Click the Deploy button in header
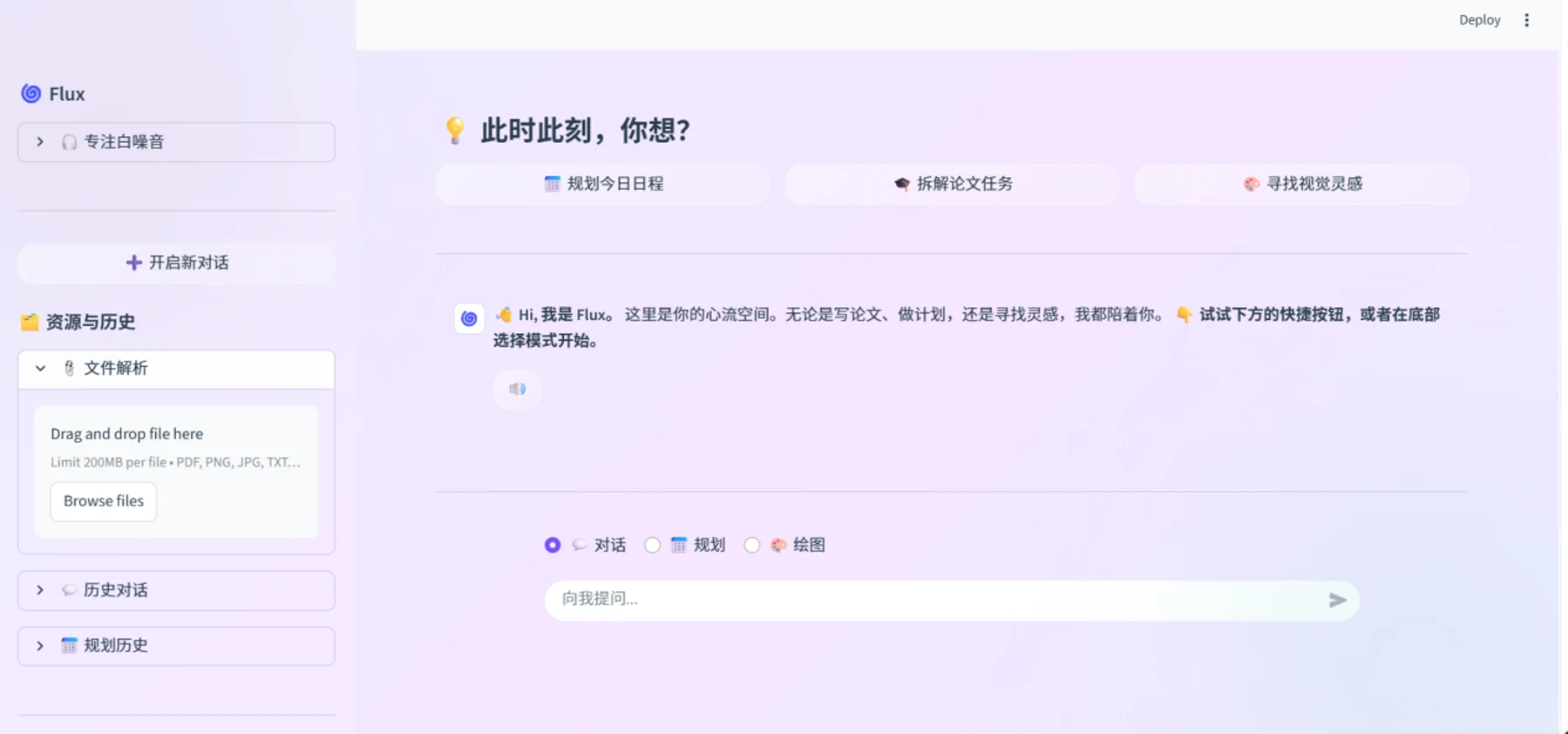 (1480, 20)
